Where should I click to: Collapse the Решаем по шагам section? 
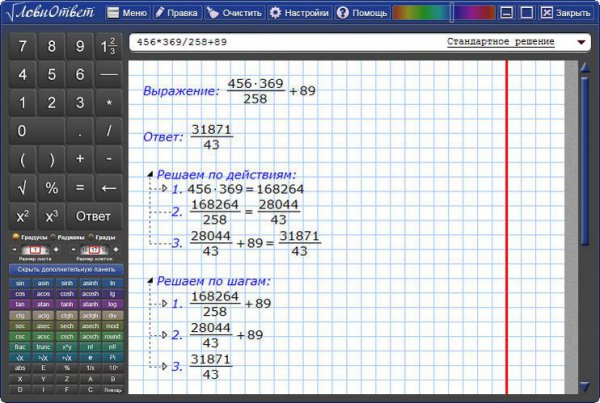click(x=150, y=281)
